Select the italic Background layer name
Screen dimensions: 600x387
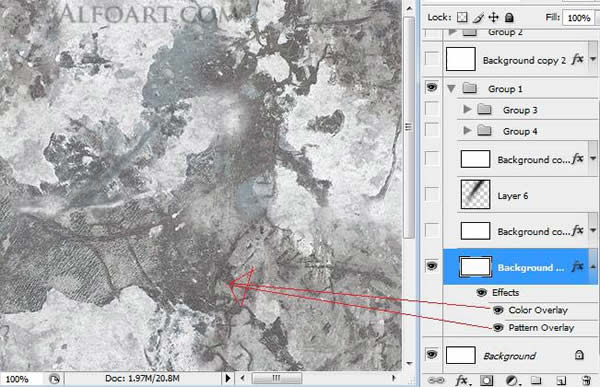(x=509, y=356)
